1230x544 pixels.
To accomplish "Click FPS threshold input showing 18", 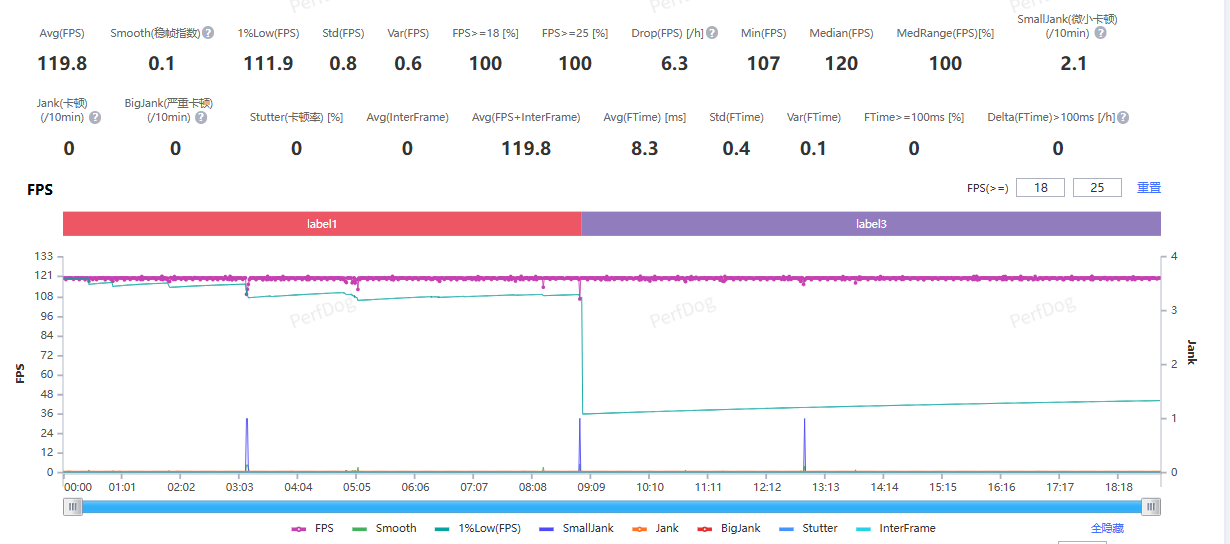I will [1040, 188].
